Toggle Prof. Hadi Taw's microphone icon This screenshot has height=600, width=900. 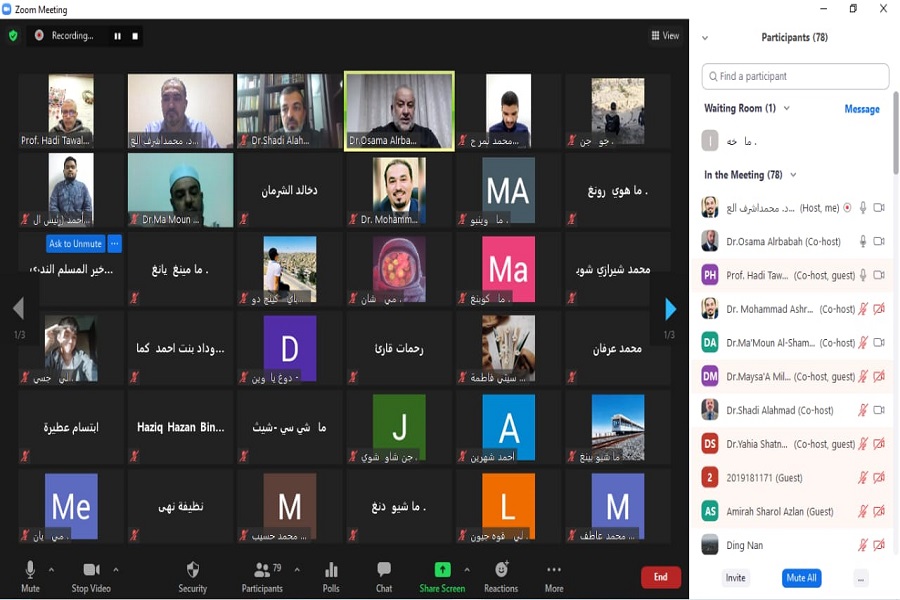863,275
